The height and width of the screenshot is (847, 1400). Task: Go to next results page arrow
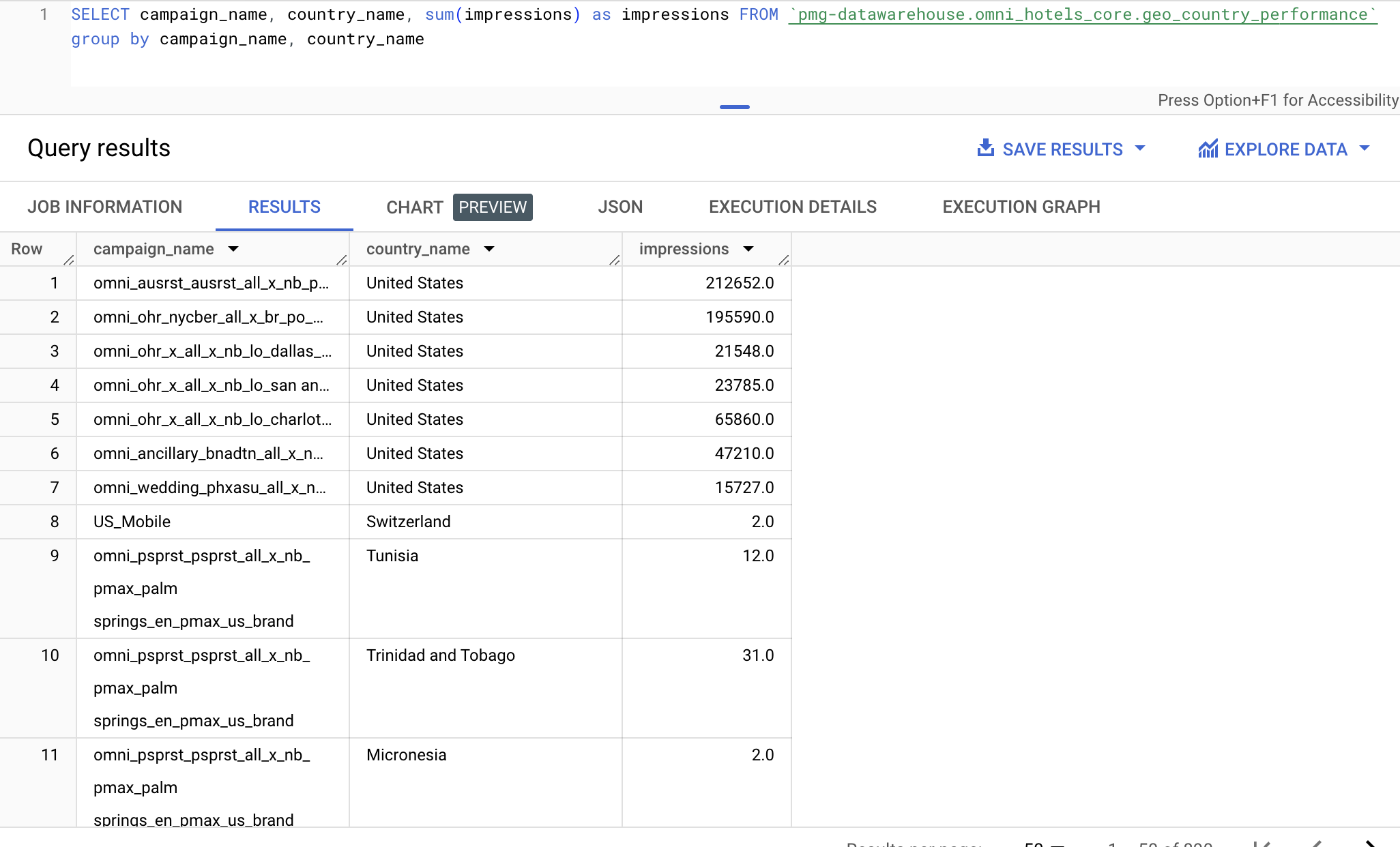pyautogui.click(x=1370, y=844)
